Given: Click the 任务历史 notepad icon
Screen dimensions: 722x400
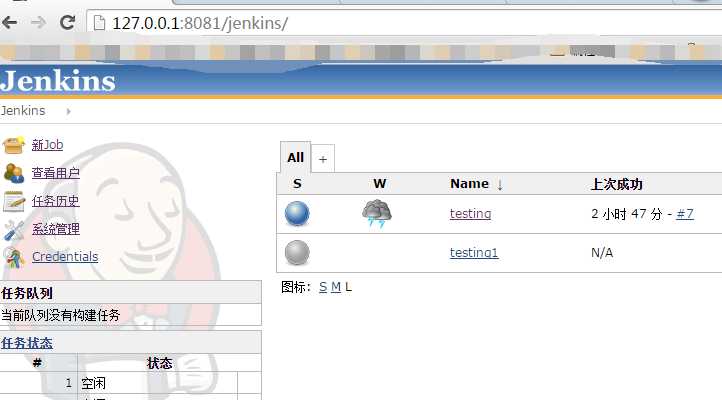Looking at the screenshot, I should (x=14, y=201).
